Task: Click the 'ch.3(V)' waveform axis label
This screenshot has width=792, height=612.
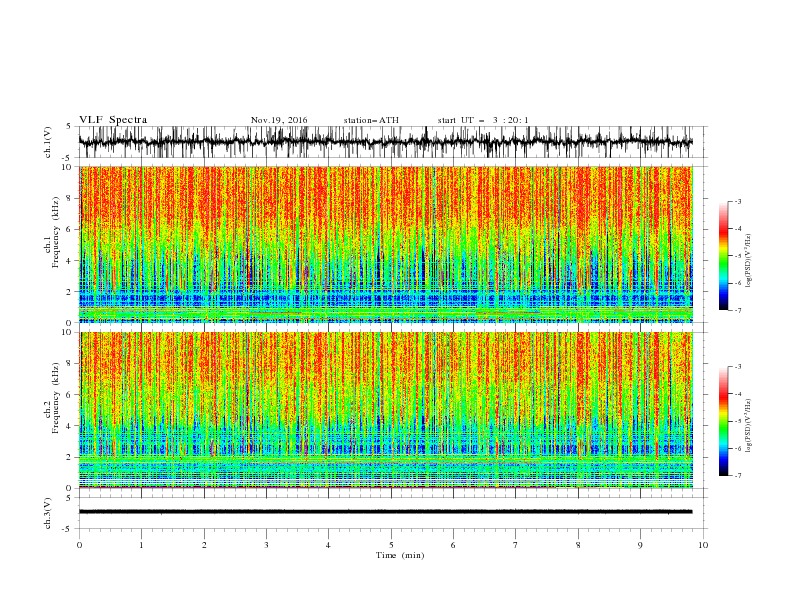Action: point(48,513)
